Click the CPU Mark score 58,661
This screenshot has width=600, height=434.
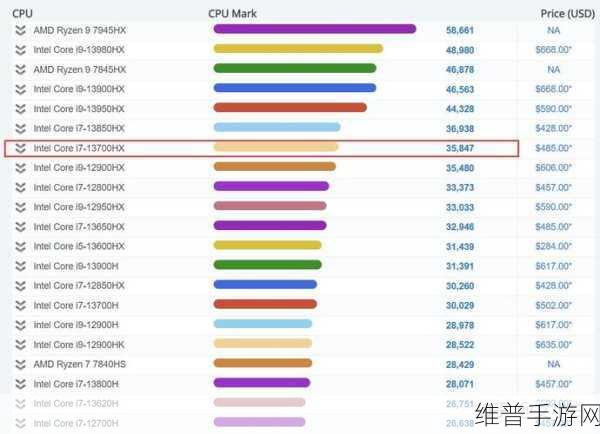[x=460, y=30]
